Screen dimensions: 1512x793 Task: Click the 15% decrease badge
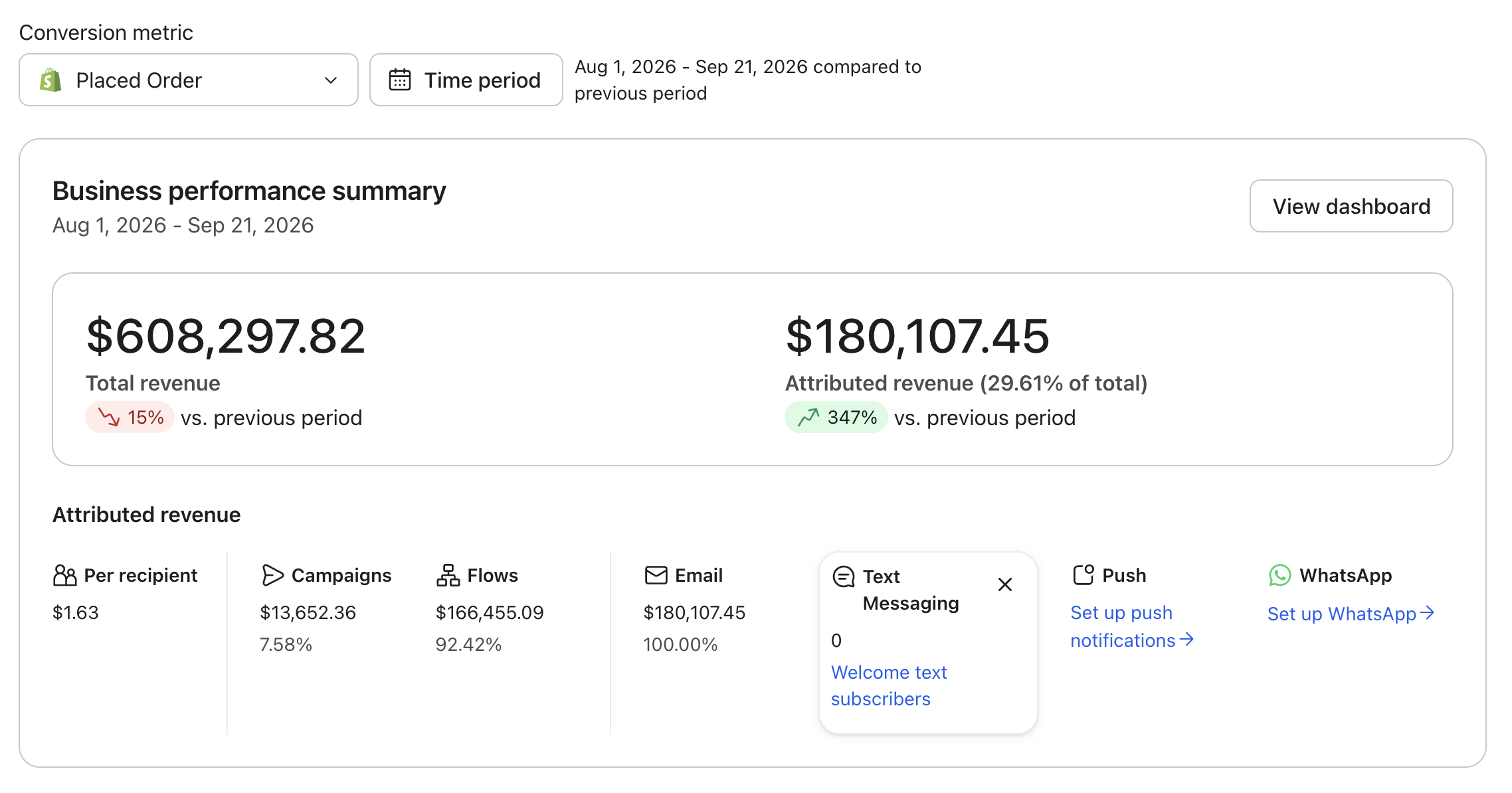(130, 417)
